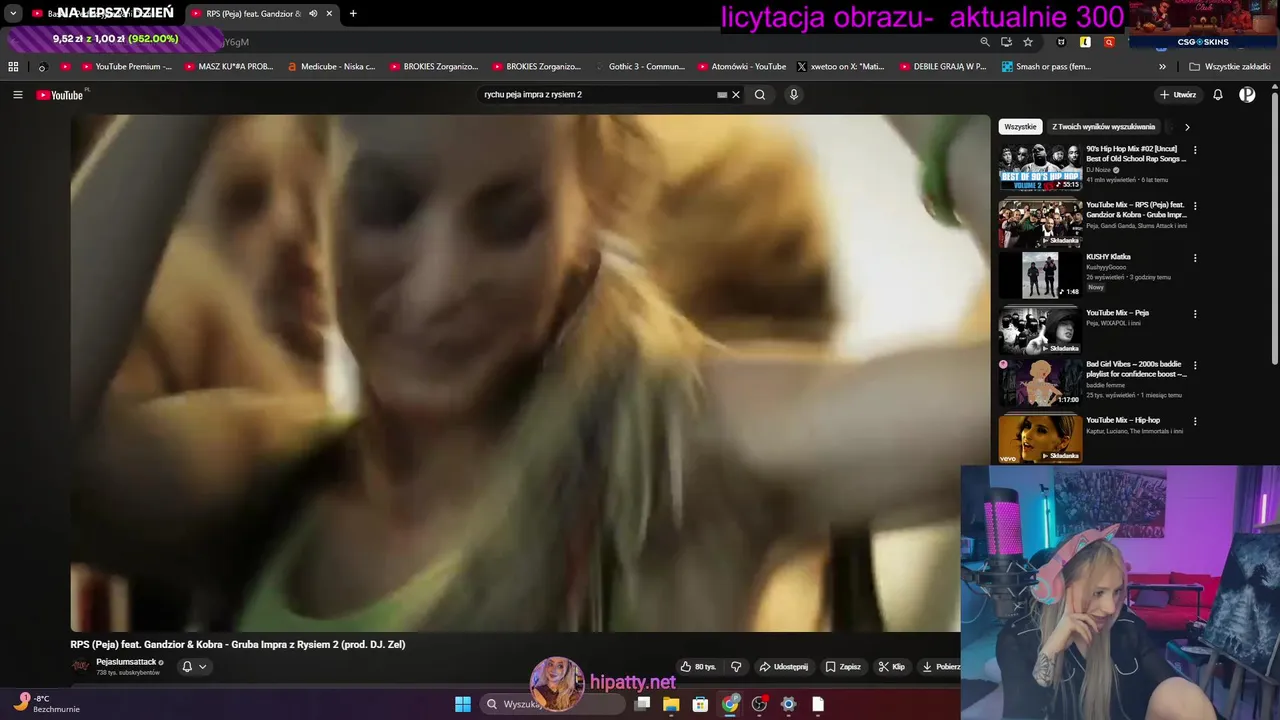The height and width of the screenshot is (720, 1280).
Task: Click the taskbar Wyszukaj search box
Action: 552,704
